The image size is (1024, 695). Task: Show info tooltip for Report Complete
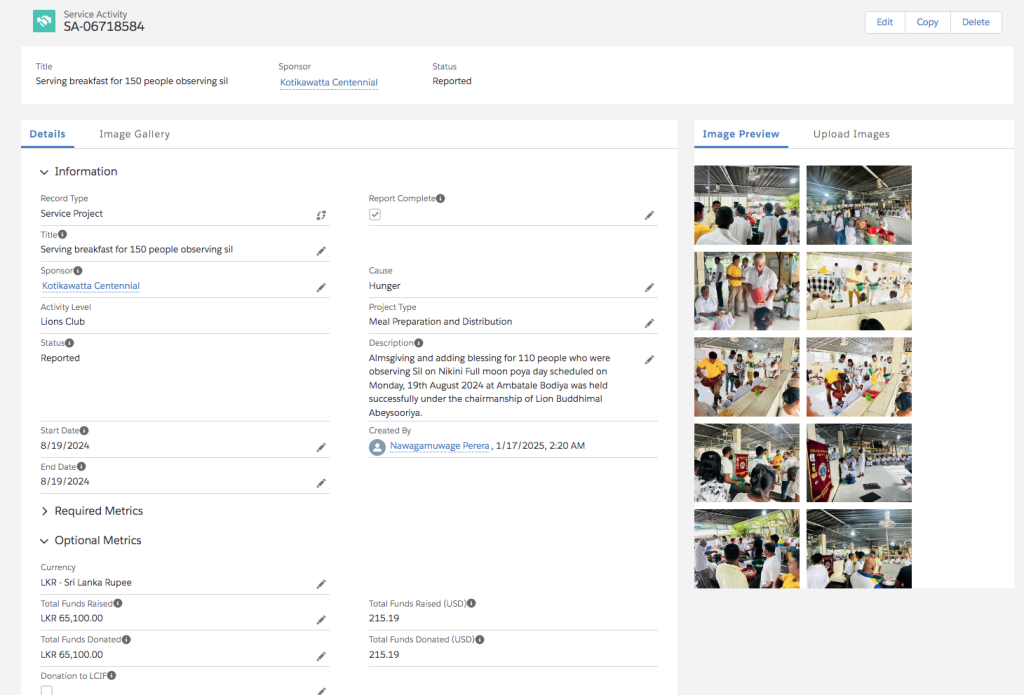[441, 199]
